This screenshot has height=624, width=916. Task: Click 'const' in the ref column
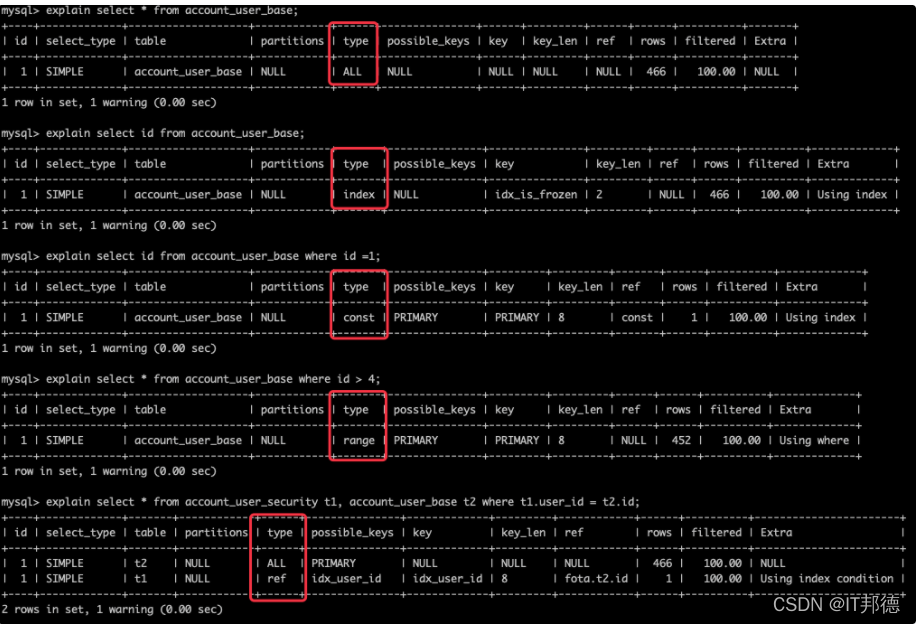click(x=637, y=317)
